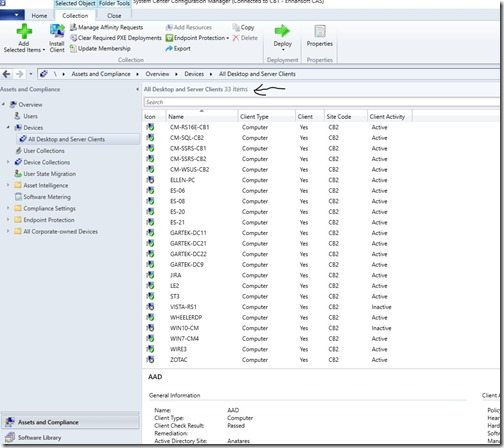Select the ES-20 device name

(177, 212)
